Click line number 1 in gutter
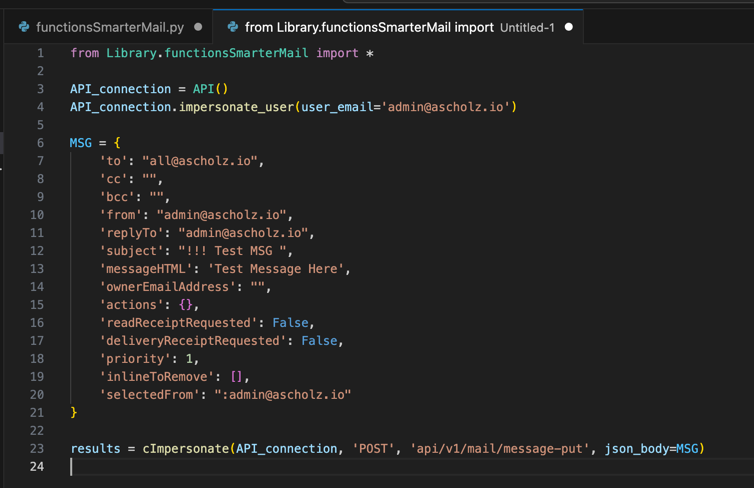Screen dimensions: 754x488 40,53
